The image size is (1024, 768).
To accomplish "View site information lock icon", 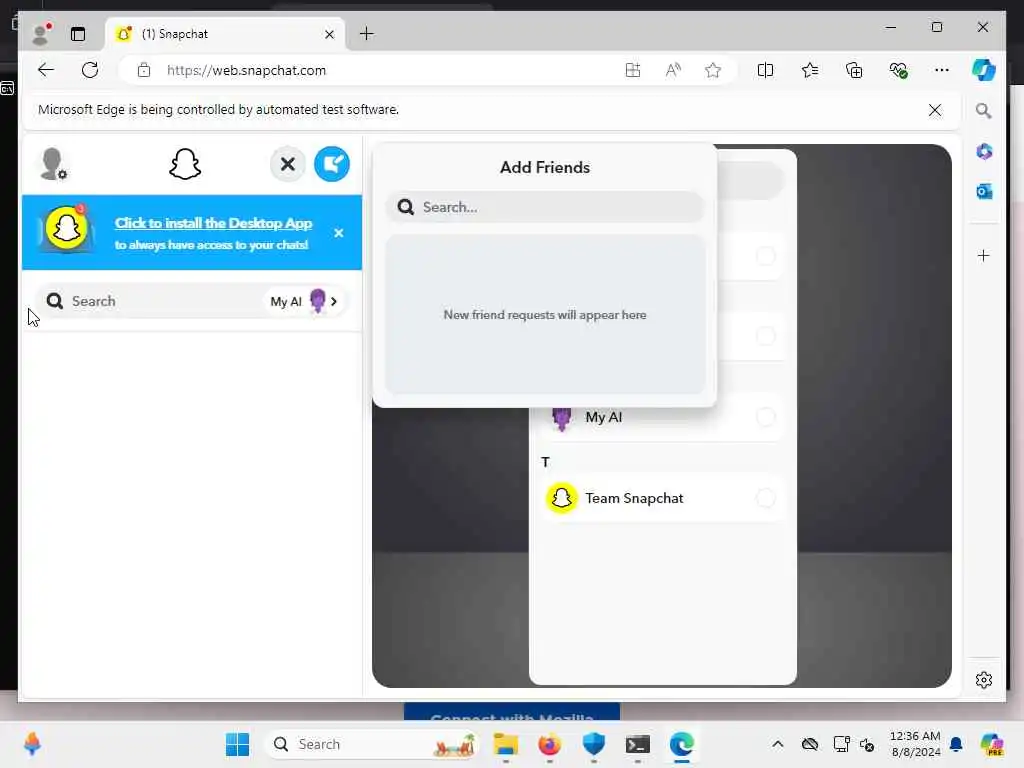I will pos(144,70).
